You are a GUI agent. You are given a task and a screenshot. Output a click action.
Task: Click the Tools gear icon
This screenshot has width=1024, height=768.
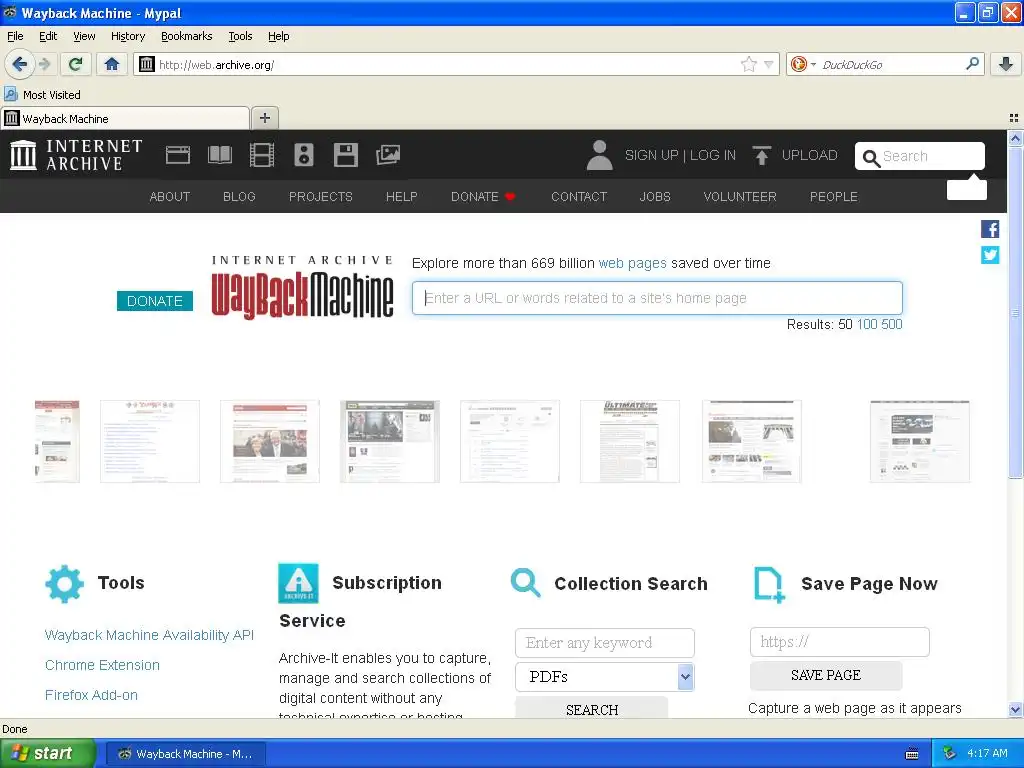pyautogui.click(x=65, y=584)
